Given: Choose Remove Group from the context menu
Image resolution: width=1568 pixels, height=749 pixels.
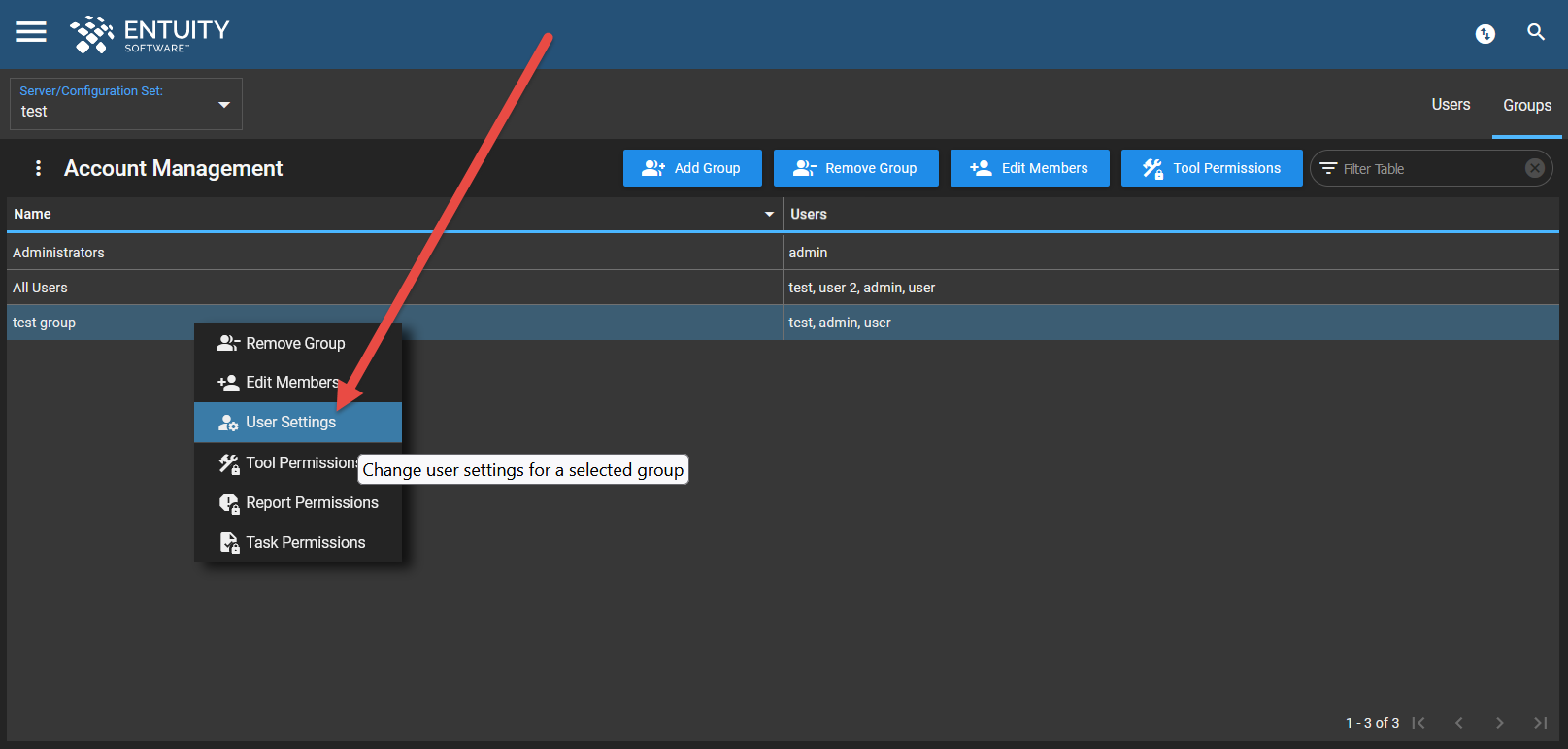Looking at the screenshot, I should pos(298,343).
